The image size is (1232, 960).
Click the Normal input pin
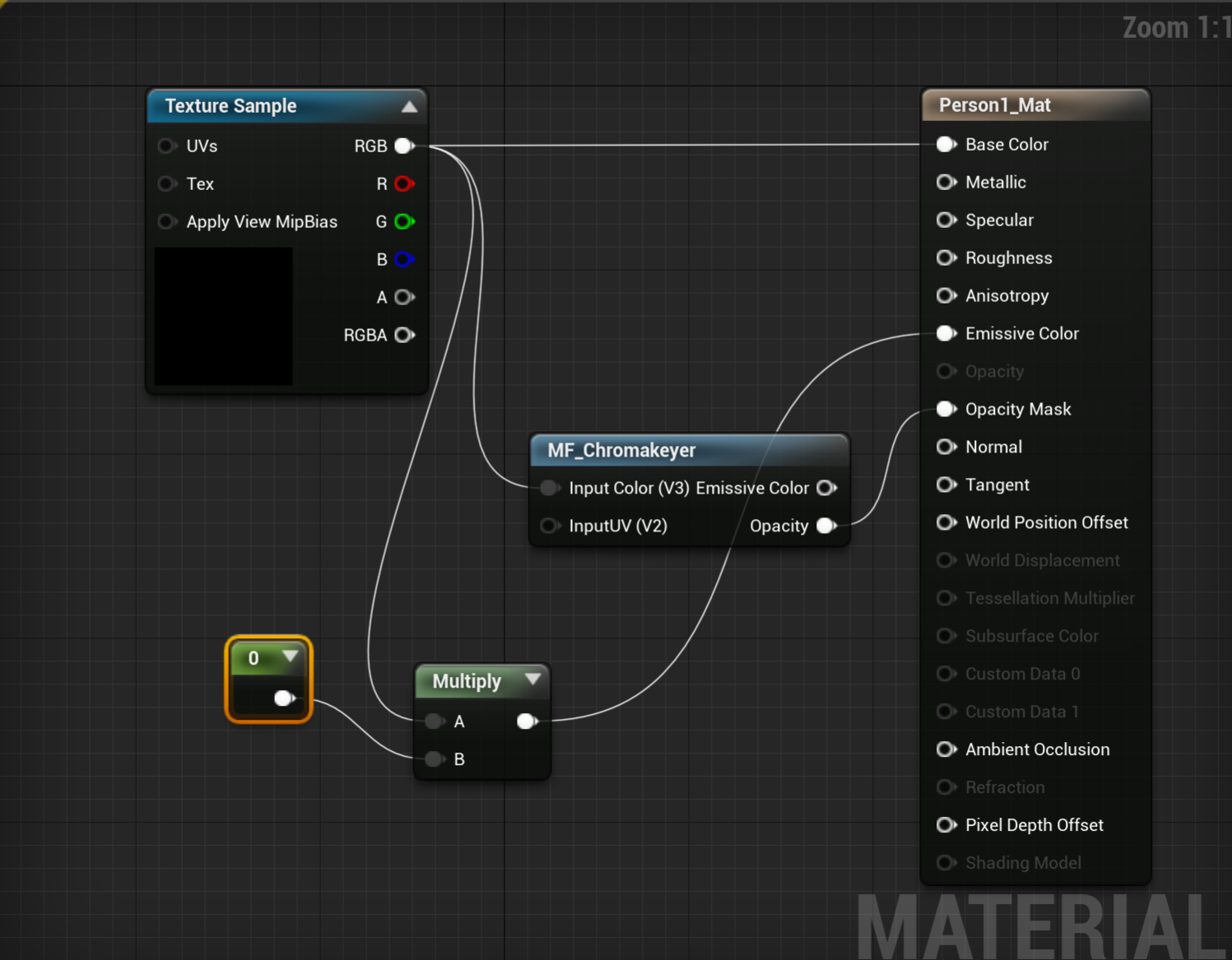946,447
